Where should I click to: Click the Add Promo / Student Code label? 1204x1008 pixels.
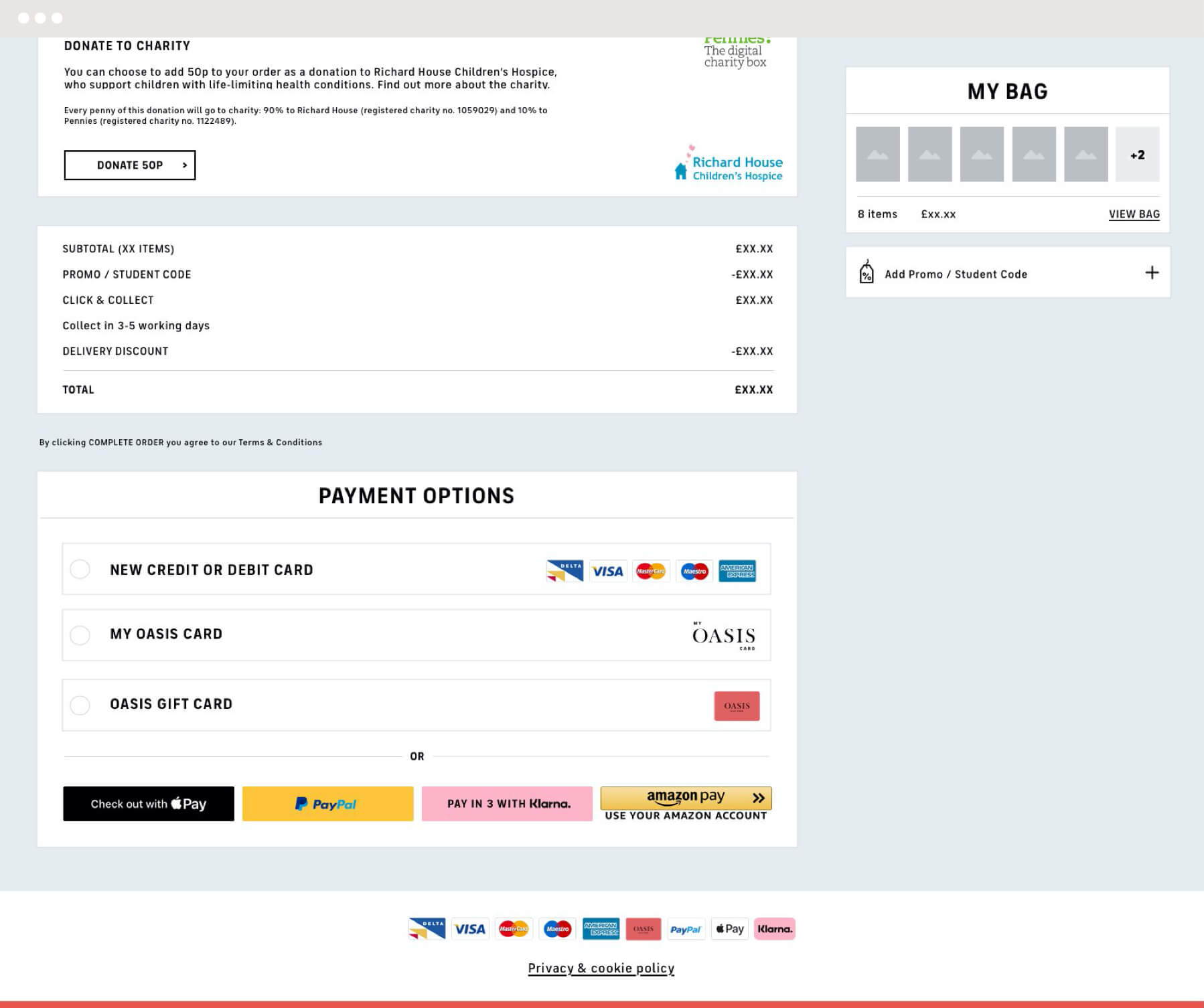(x=956, y=274)
